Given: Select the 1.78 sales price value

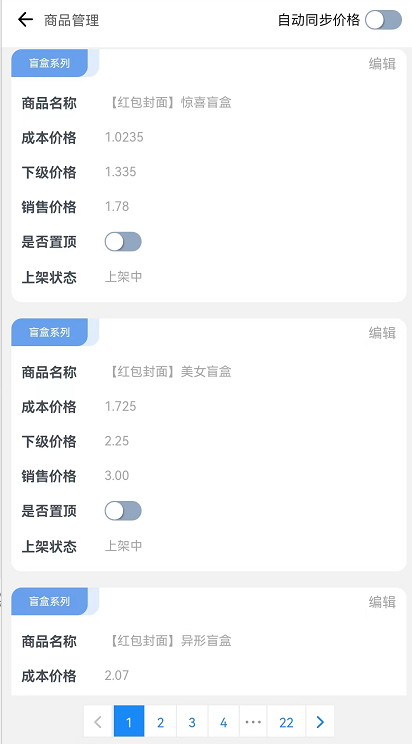Looking at the screenshot, I should [x=117, y=207].
